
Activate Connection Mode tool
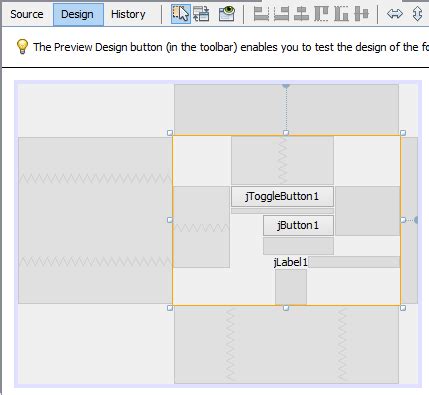coord(201,14)
